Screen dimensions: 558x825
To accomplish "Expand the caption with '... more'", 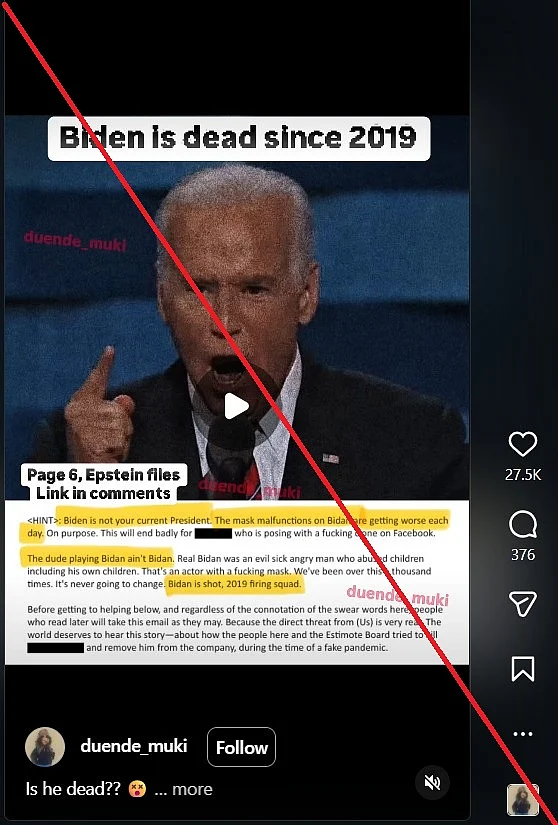I will point(184,789).
